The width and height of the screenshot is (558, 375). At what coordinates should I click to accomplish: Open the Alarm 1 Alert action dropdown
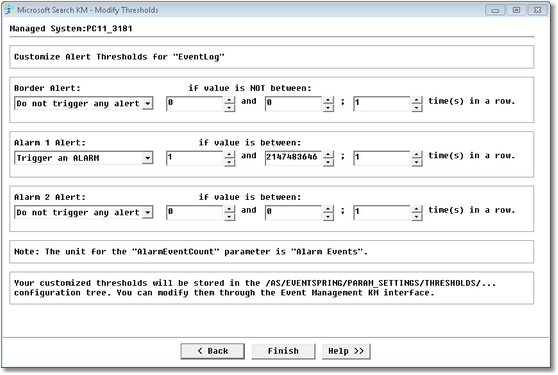(x=84, y=158)
